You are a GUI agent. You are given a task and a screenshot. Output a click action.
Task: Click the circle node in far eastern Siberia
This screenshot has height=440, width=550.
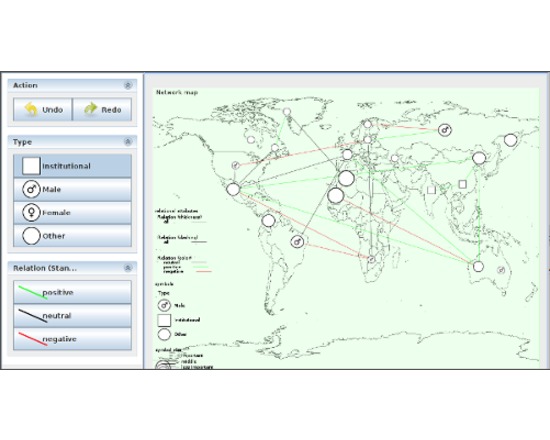pyautogui.click(x=510, y=140)
